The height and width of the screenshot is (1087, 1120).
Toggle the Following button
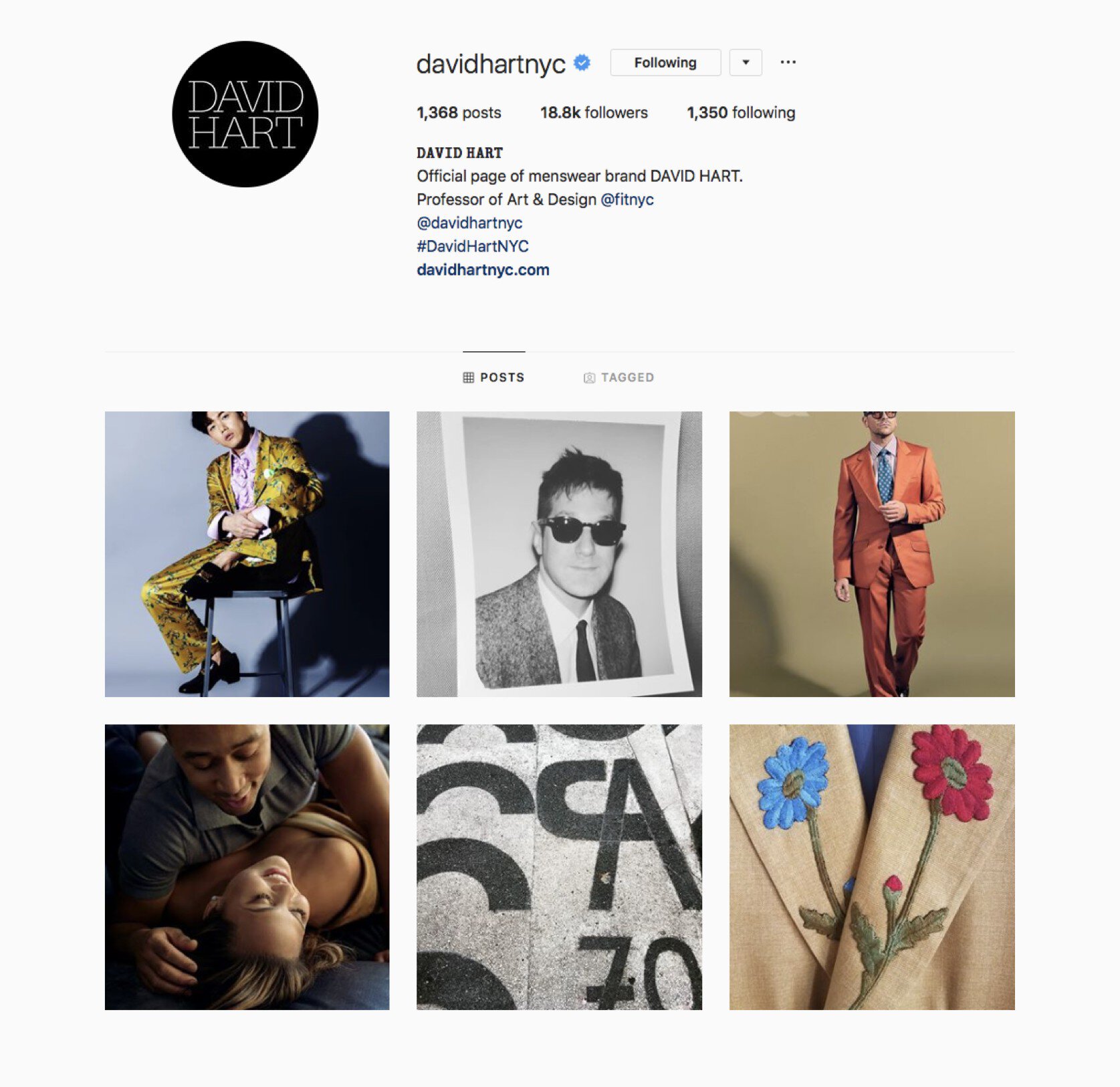[x=665, y=62]
